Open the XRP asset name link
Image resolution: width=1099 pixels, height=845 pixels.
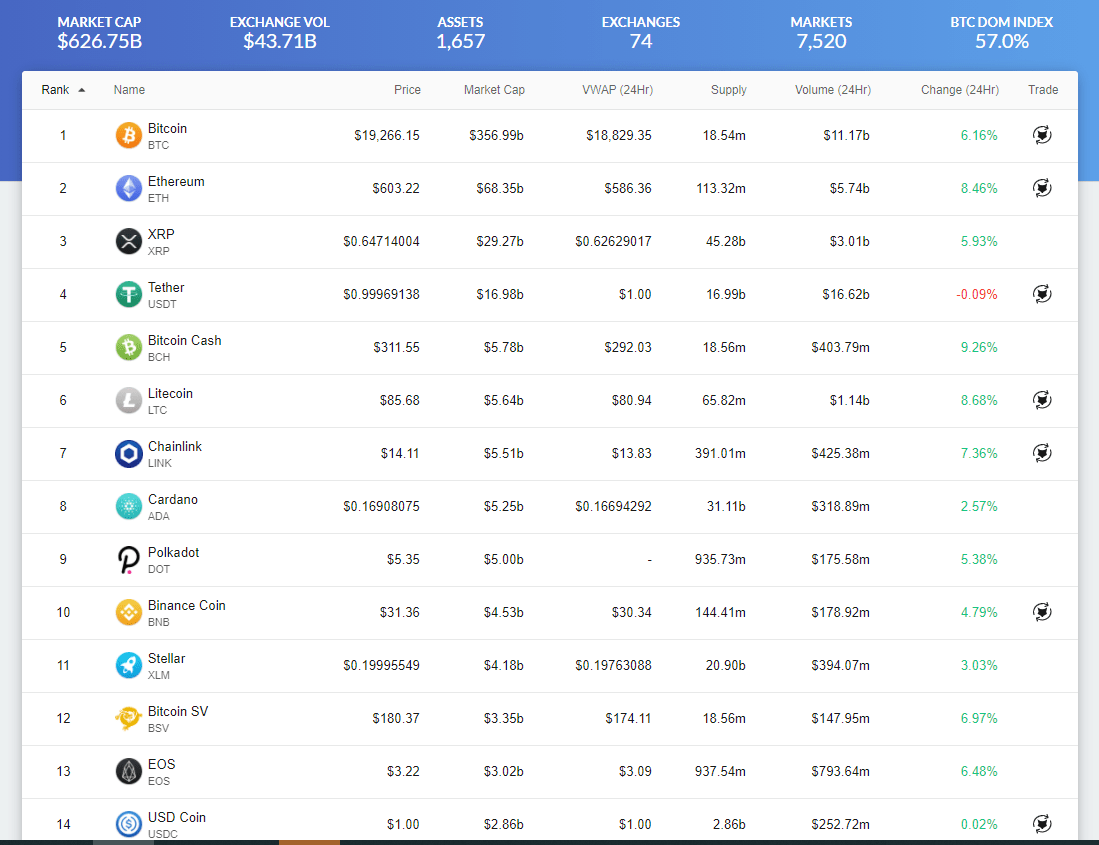(161, 235)
